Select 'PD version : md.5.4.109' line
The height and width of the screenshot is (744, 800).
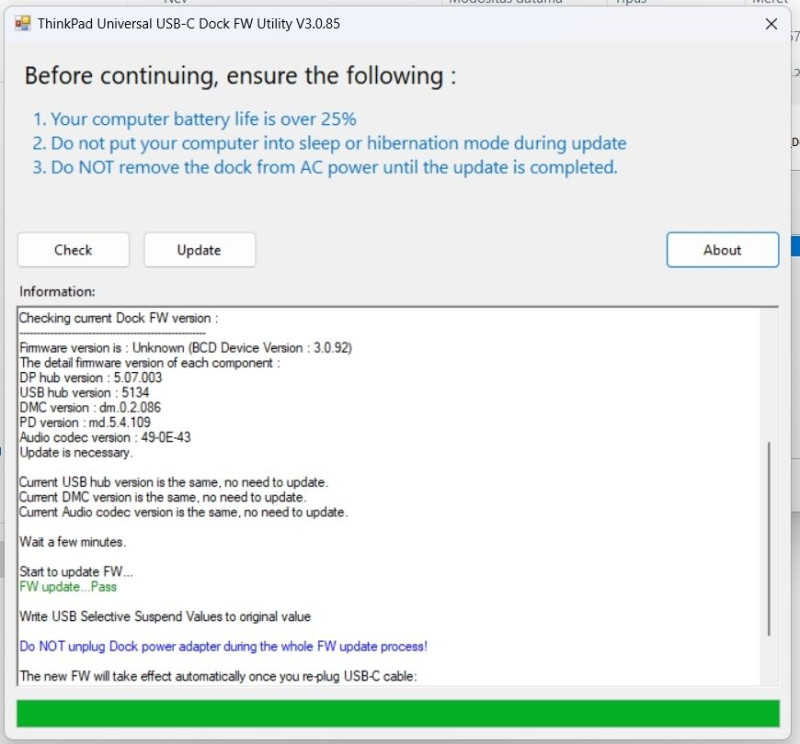click(x=85, y=423)
